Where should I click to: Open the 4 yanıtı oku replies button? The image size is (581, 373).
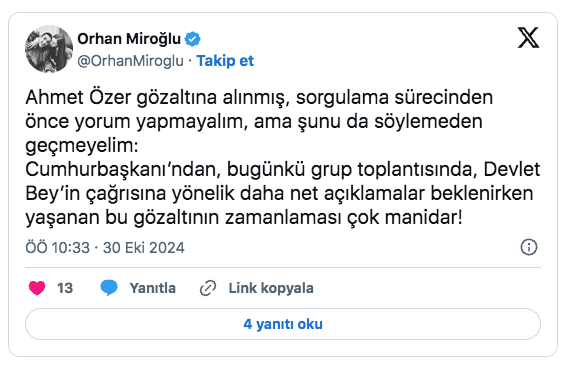pos(283,324)
